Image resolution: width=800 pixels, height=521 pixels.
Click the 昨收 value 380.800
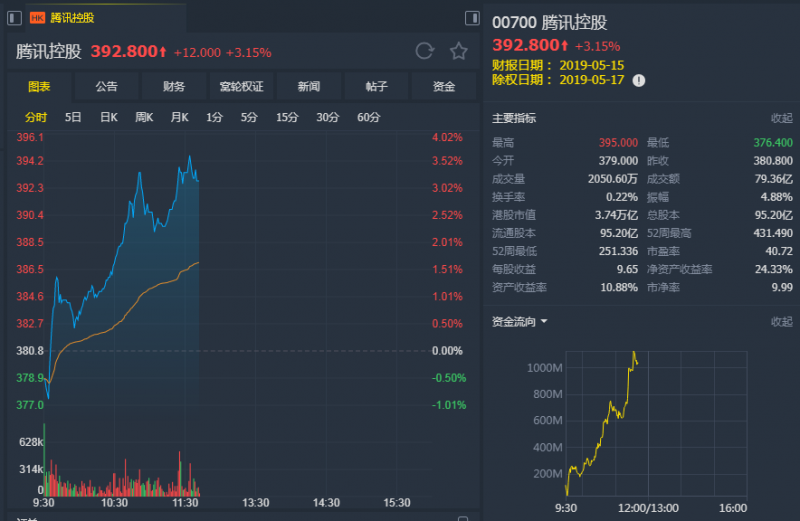[773, 161]
